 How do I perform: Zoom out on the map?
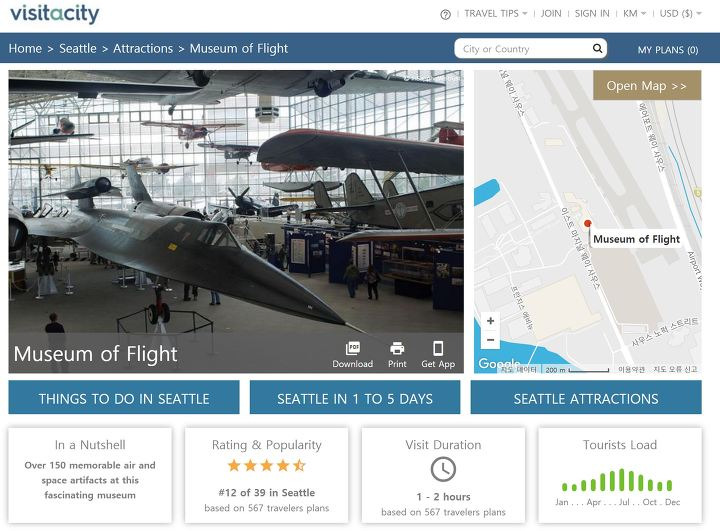coord(490,340)
